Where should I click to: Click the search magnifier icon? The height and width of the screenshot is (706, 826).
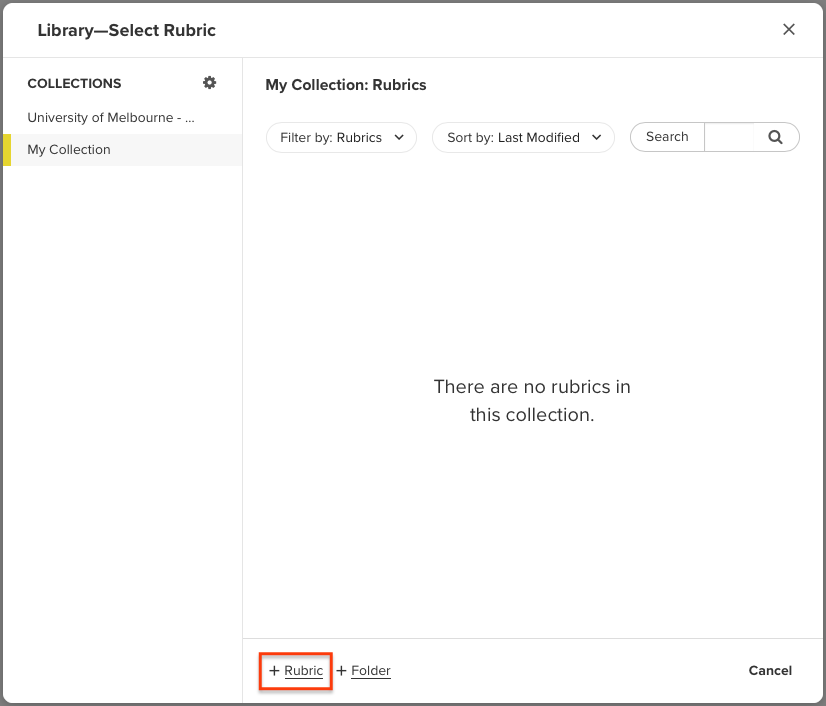pos(775,137)
